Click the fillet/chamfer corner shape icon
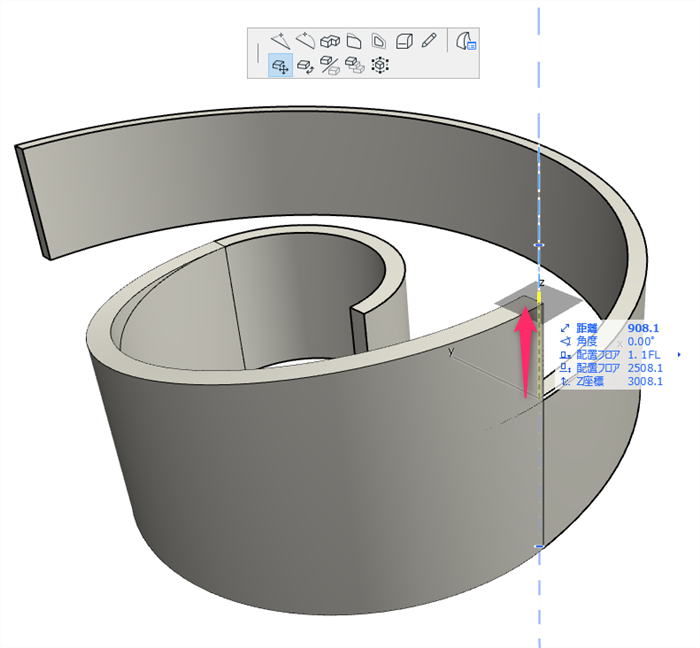700x648 pixels. tap(354, 41)
